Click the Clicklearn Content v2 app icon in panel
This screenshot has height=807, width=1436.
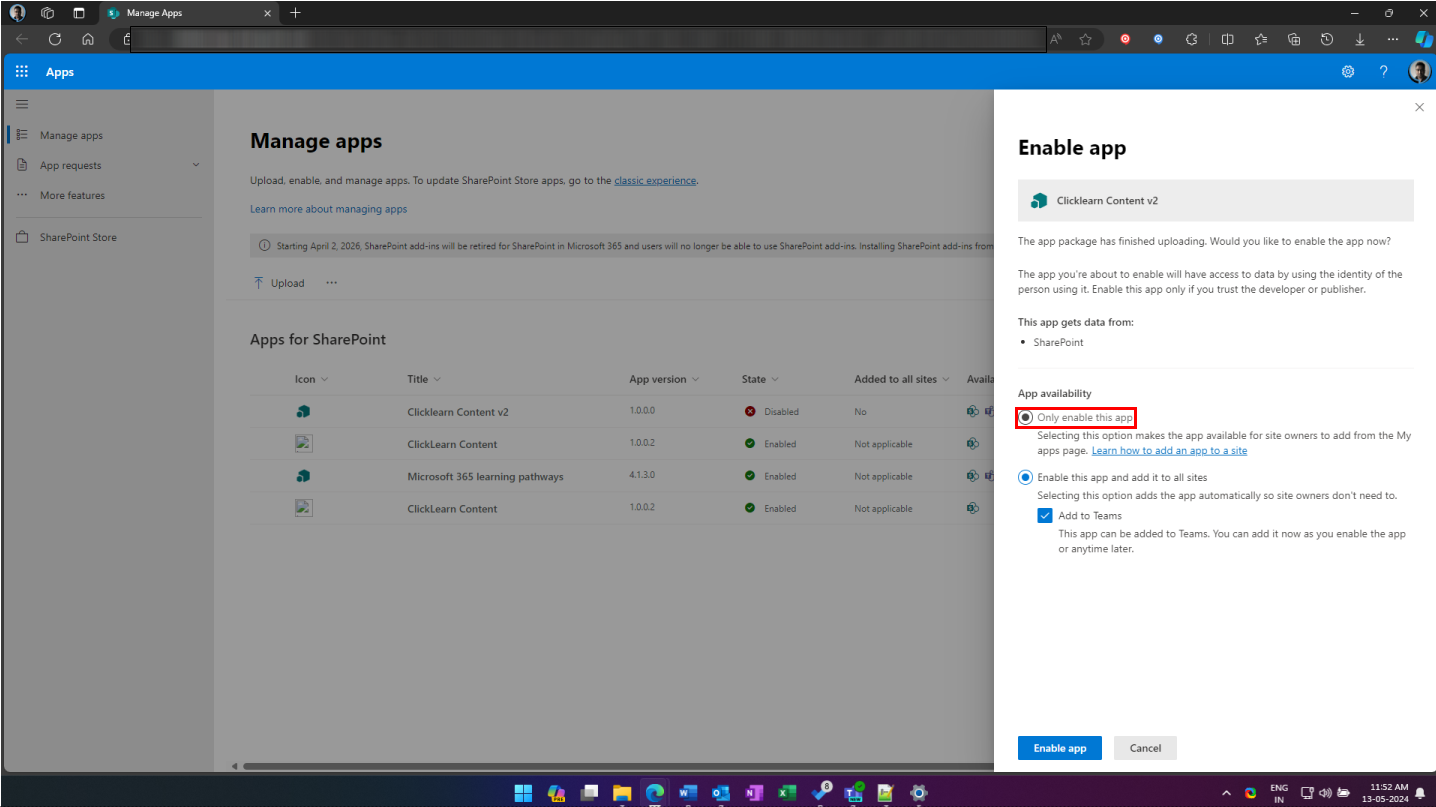point(1038,200)
